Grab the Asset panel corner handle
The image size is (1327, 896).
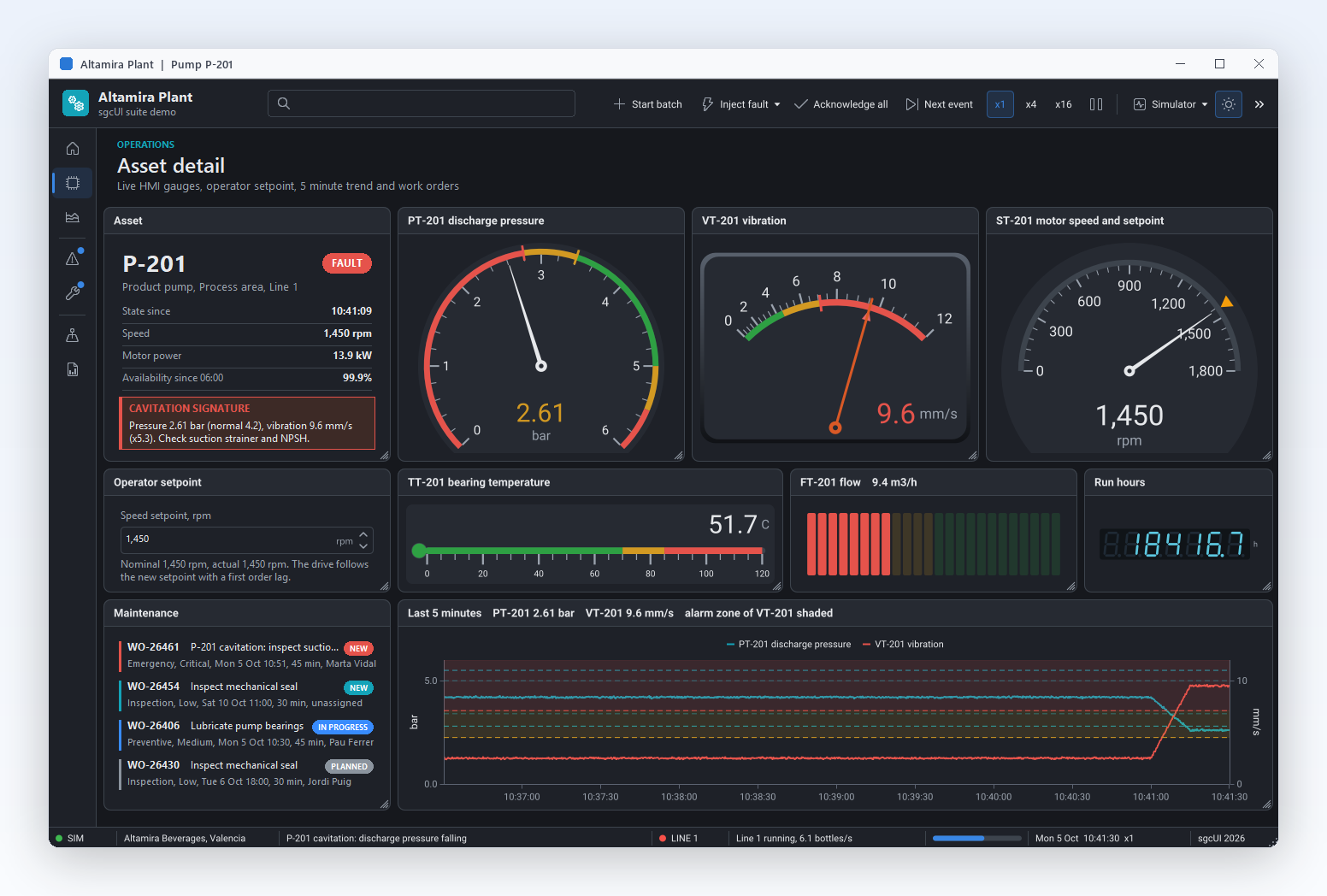point(385,456)
